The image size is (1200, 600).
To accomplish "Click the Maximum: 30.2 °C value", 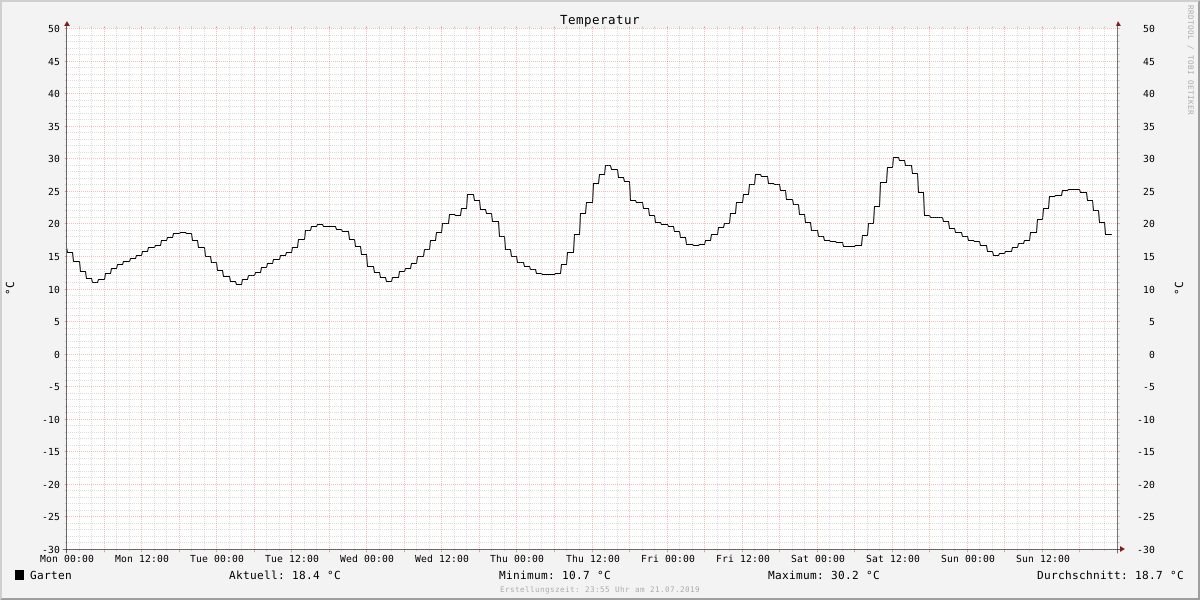I will [x=824, y=575].
